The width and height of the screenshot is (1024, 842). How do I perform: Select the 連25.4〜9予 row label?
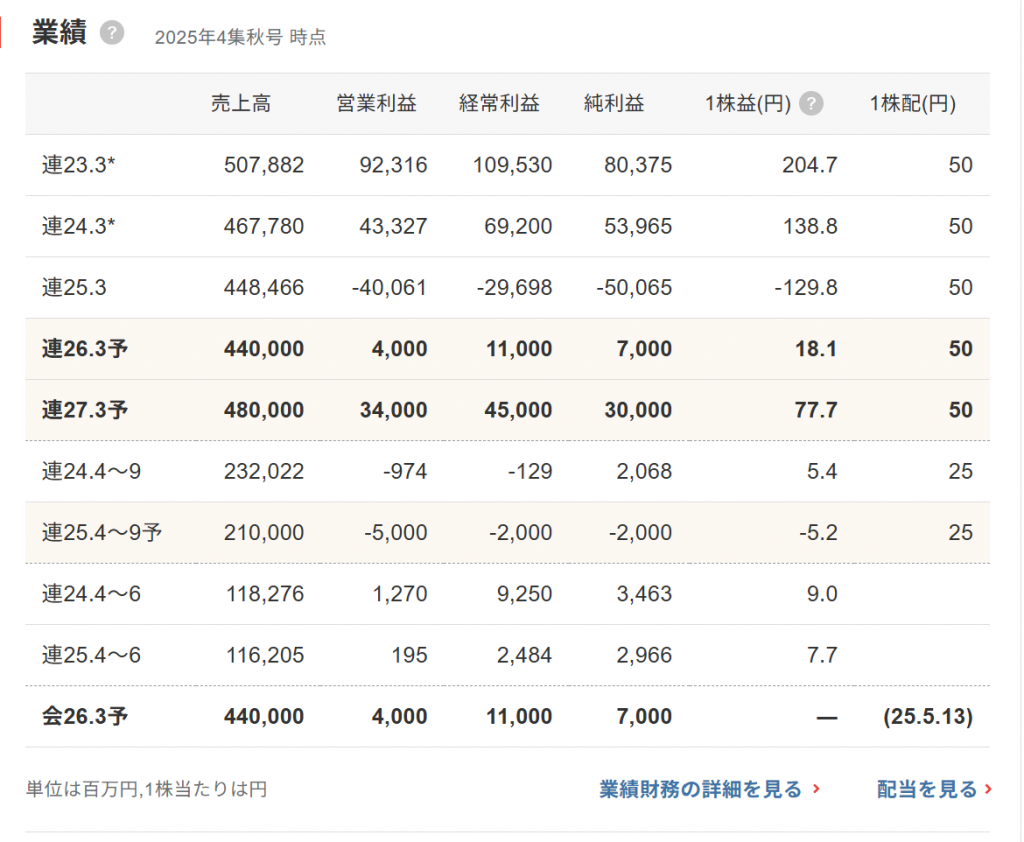(x=101, y=533)
